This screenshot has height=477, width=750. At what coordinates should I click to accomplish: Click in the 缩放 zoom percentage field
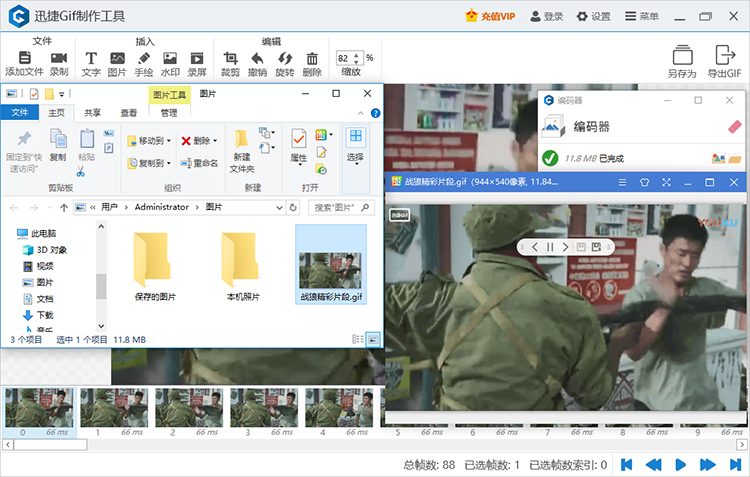point(344,58)
